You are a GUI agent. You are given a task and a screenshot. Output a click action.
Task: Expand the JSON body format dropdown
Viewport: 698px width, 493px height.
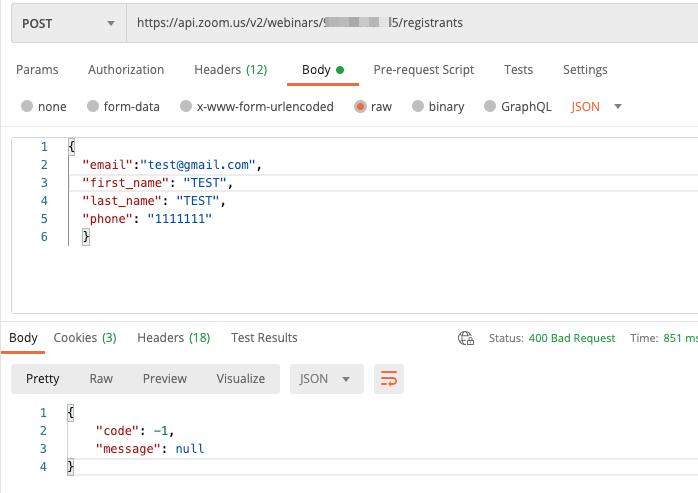(596, 107)
